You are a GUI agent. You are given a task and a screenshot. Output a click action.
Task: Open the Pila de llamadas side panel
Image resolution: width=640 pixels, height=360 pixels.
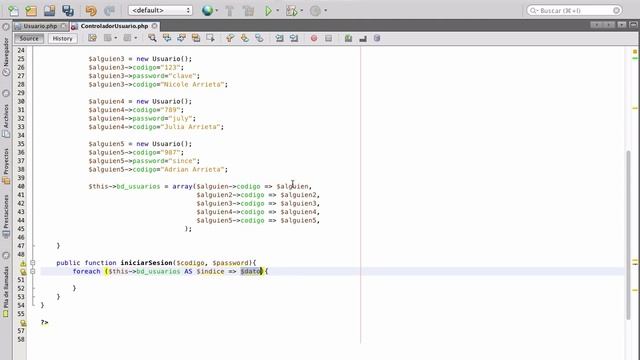(x=6, y=292)
